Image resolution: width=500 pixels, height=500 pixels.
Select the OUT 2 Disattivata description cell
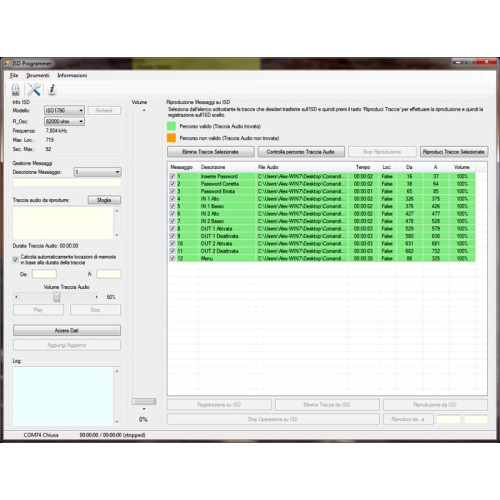[x=220, y=251]
